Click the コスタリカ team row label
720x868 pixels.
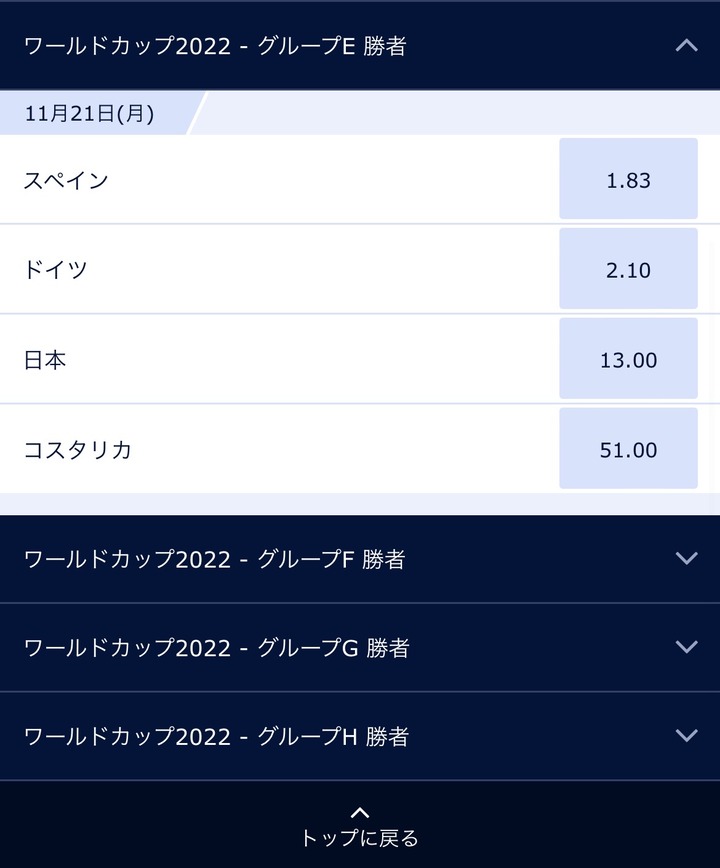pos(77,450)
